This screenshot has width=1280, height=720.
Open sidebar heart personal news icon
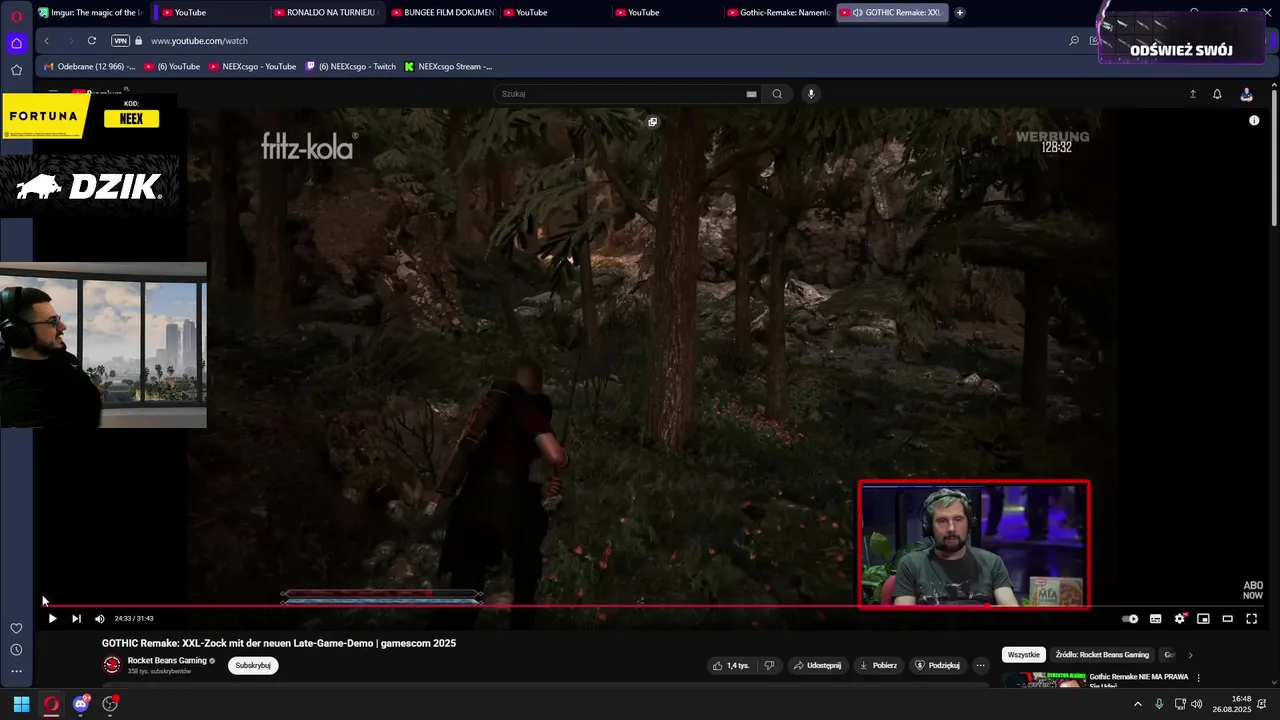(x=16, y=628)
